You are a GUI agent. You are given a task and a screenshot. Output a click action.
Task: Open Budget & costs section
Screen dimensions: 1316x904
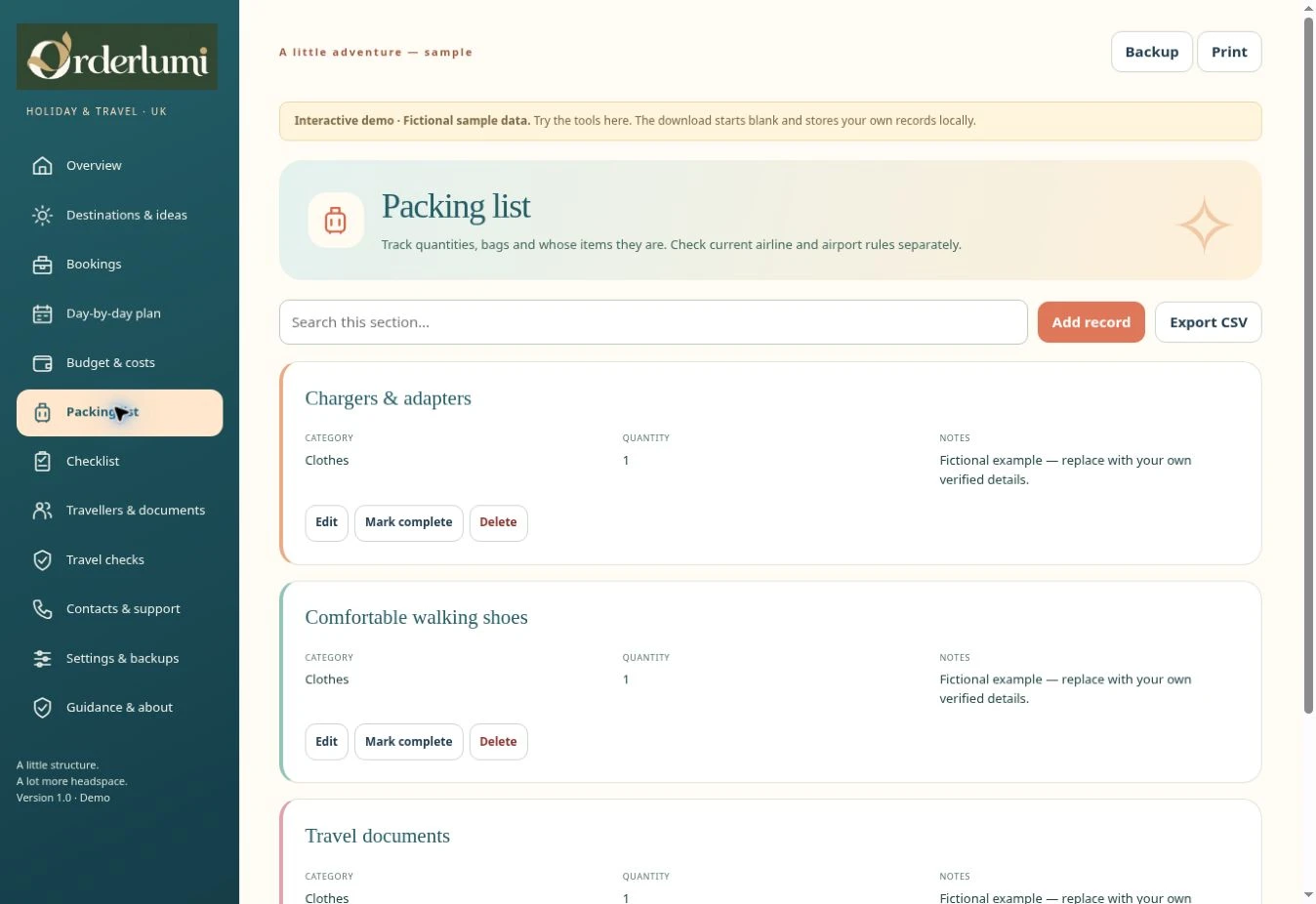tap(119, 363)
